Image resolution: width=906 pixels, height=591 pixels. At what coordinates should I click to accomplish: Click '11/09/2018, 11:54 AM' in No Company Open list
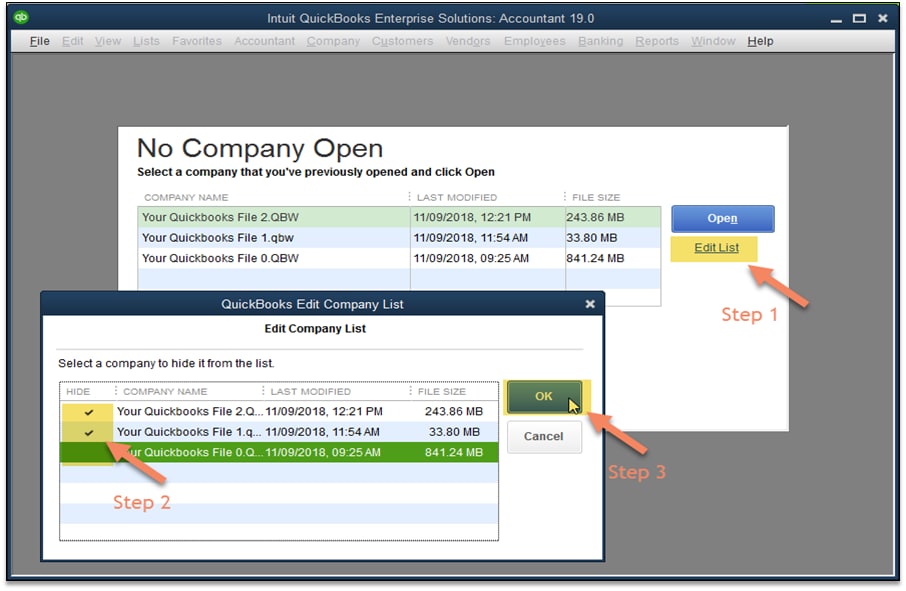(470, 238)
